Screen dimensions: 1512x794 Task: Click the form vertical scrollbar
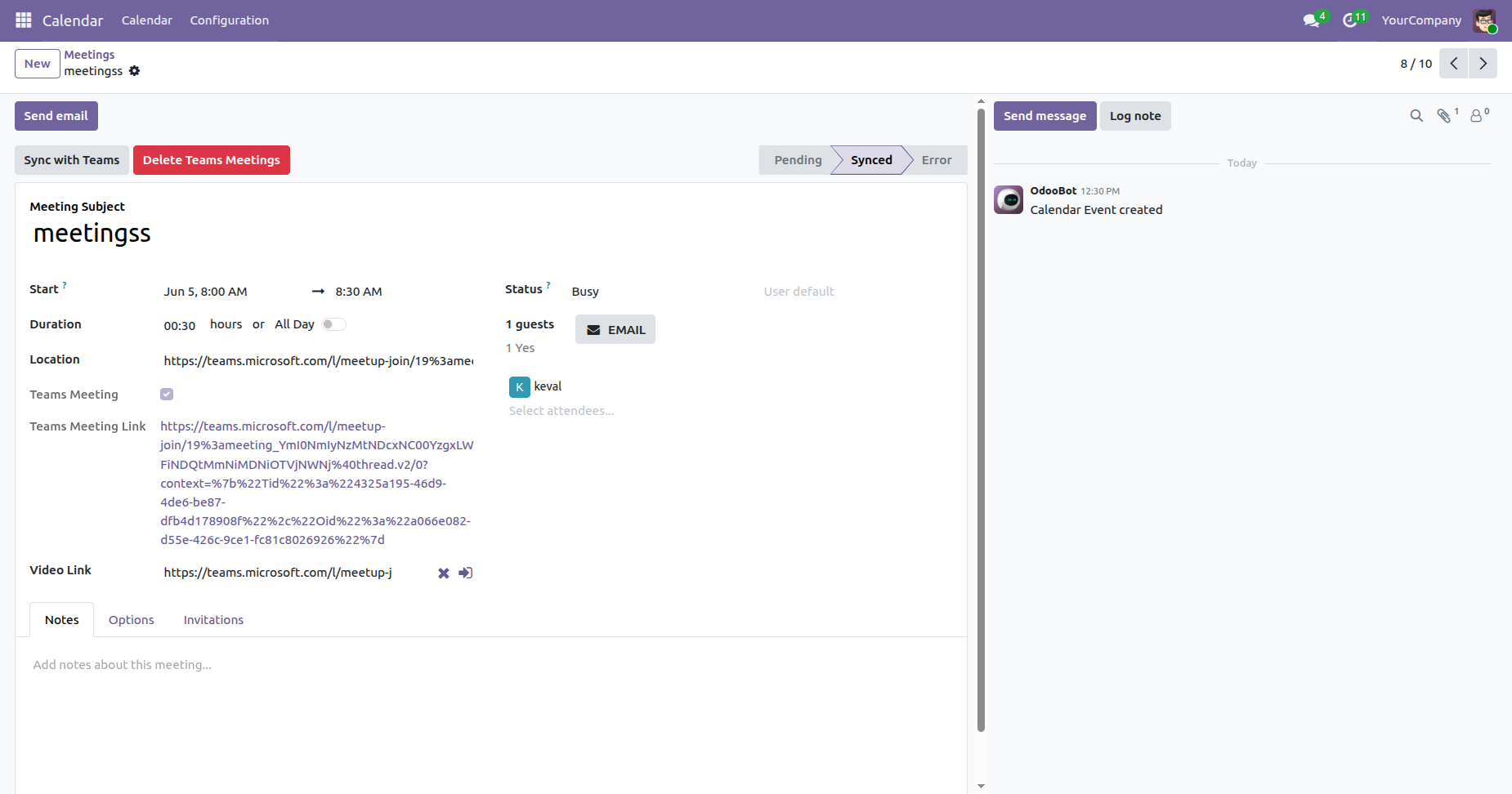click(x=981, y=420)
